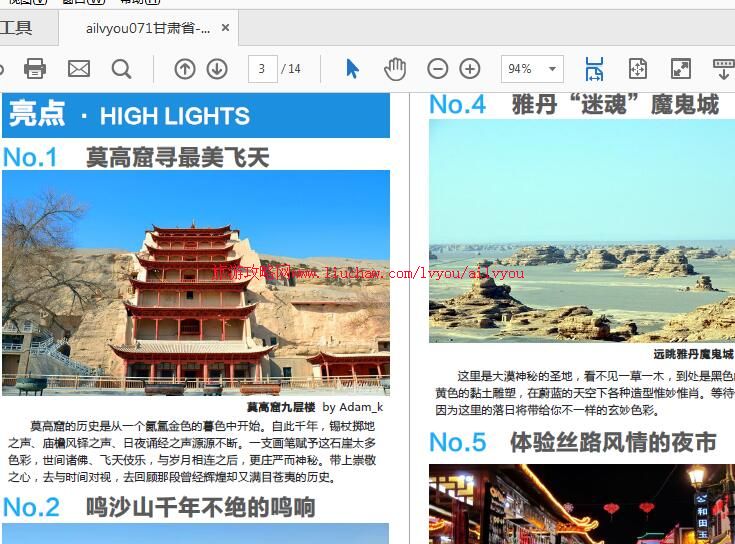Click the liuchaw.com watermark URL
The height and width of the screenshot is (544, 735).
click(x=370, y=273)
